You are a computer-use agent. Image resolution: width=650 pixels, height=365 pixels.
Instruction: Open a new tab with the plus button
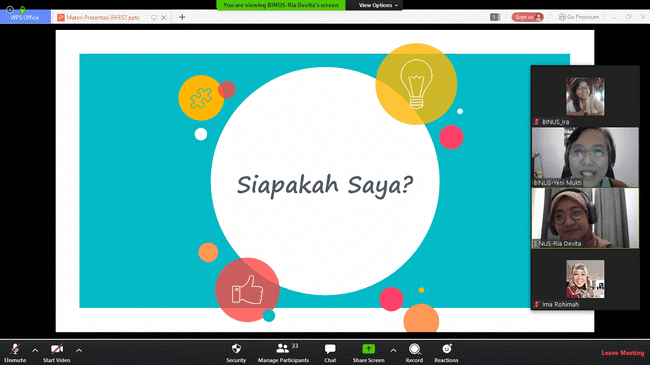click(182, 17)
